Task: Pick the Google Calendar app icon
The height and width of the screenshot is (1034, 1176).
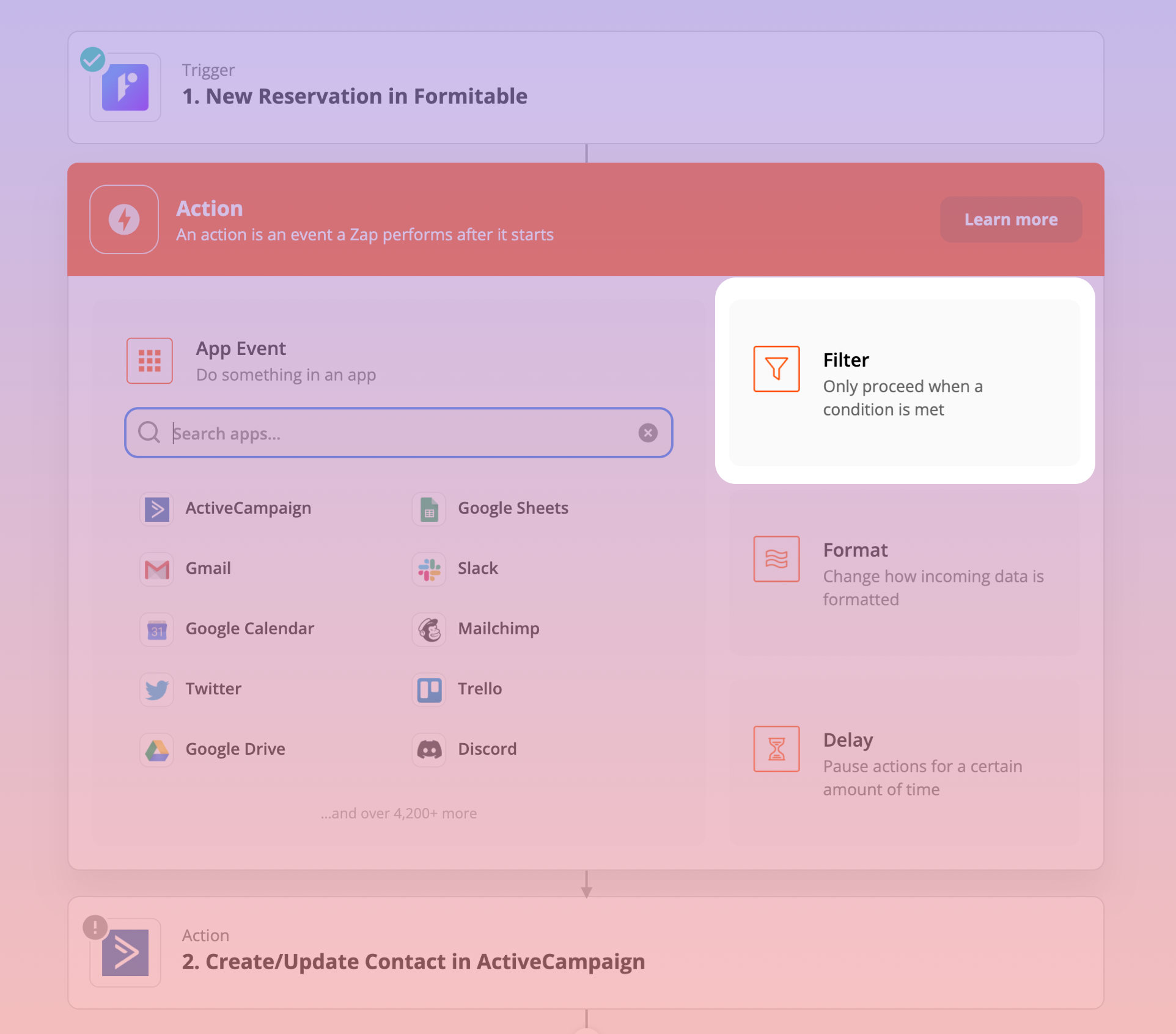Action: point(156,629)
